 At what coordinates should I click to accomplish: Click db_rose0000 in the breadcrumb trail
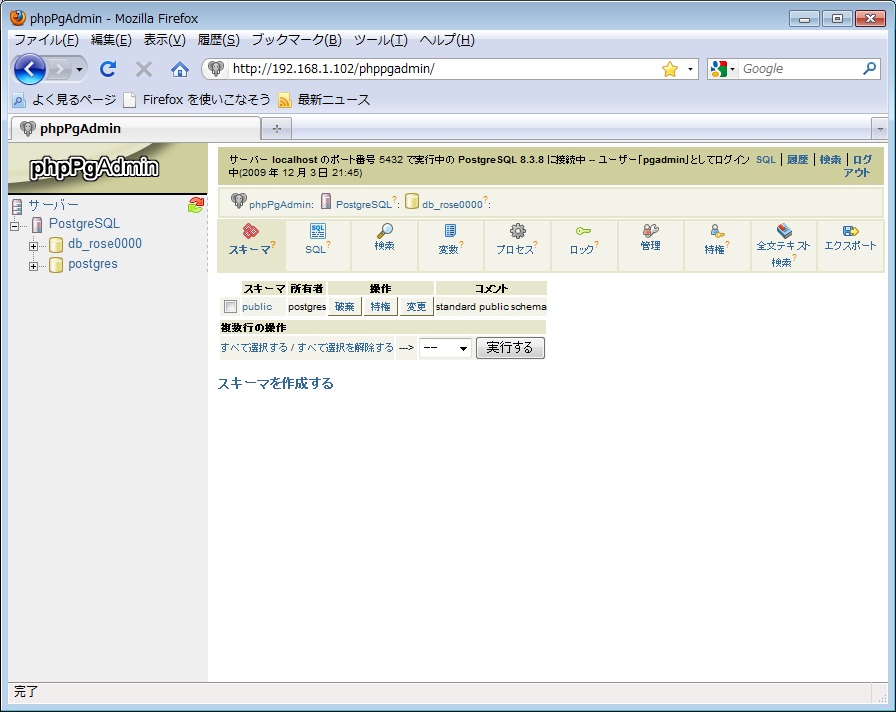click(452, 205)
